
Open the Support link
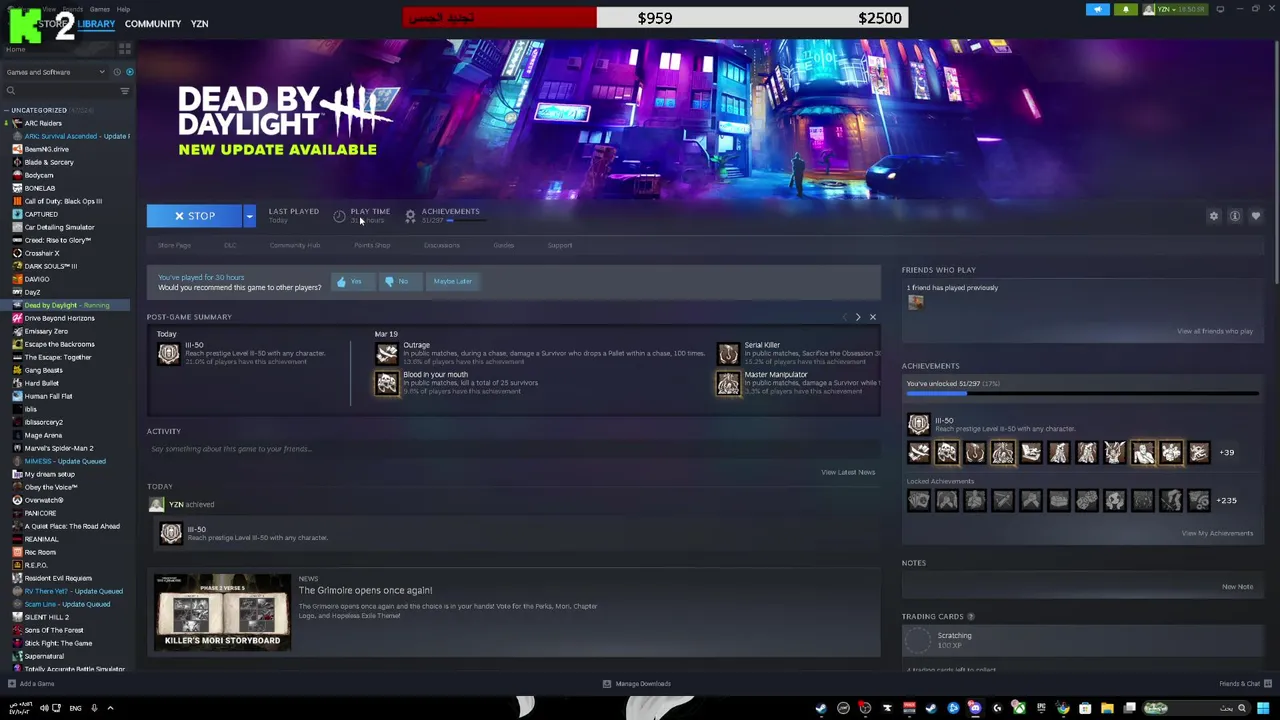point(560,245)
